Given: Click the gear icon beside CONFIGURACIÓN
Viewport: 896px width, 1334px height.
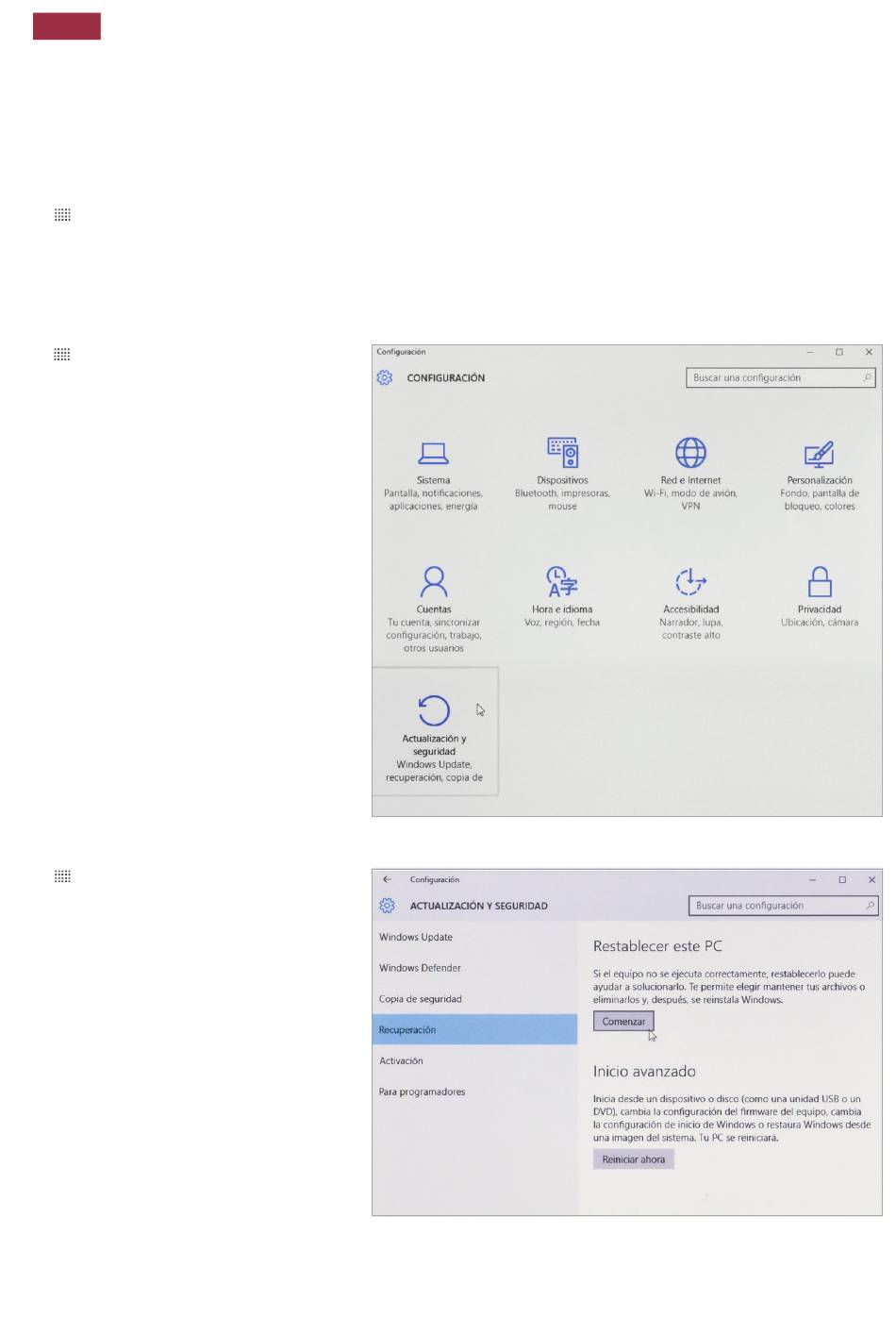Looking at the screenshot, I should coord(385,377).
